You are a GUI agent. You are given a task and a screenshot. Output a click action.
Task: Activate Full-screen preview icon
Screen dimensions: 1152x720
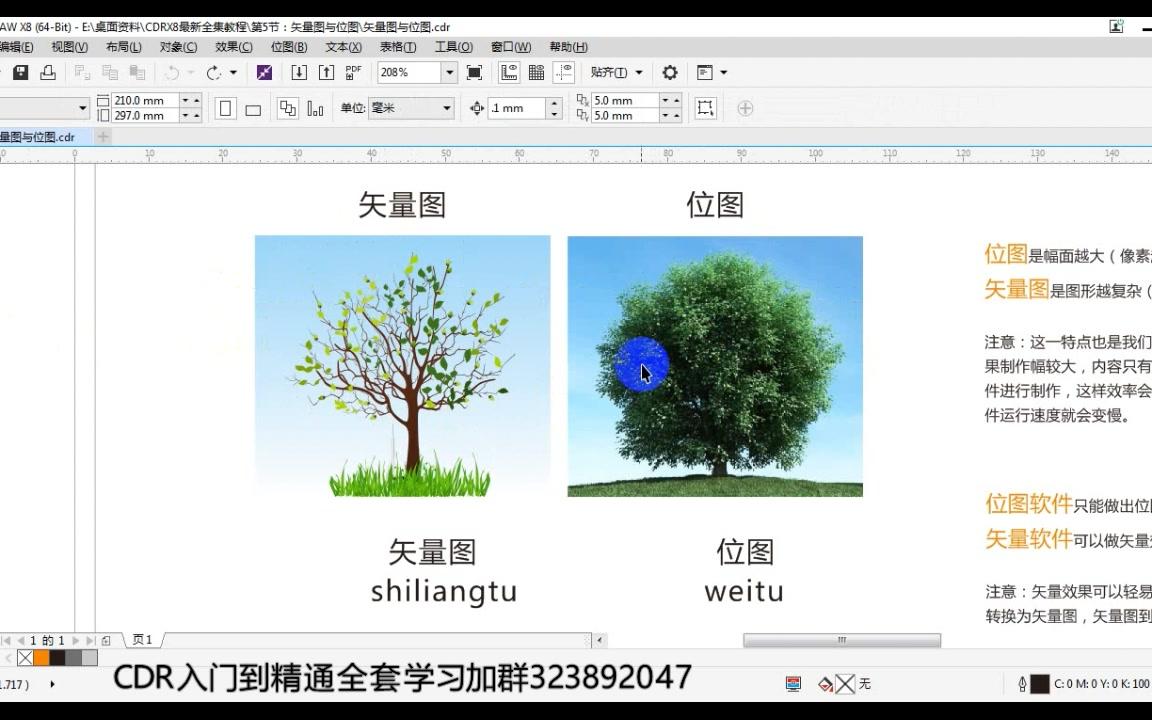pyautogui.click(x=473, y=72)
